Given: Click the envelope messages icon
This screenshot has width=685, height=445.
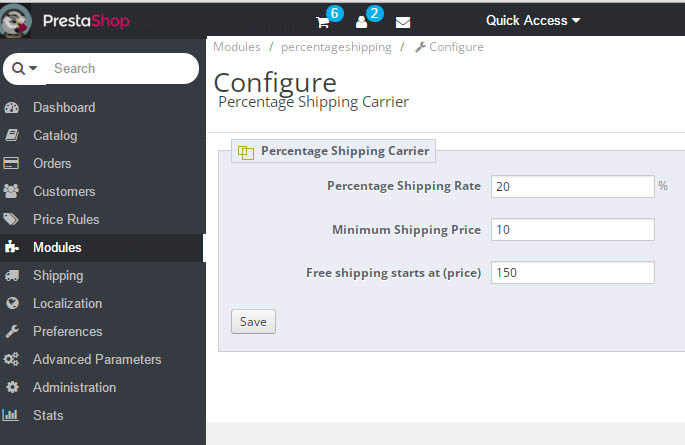Looking at the screenshot, I should click(402, 22).
